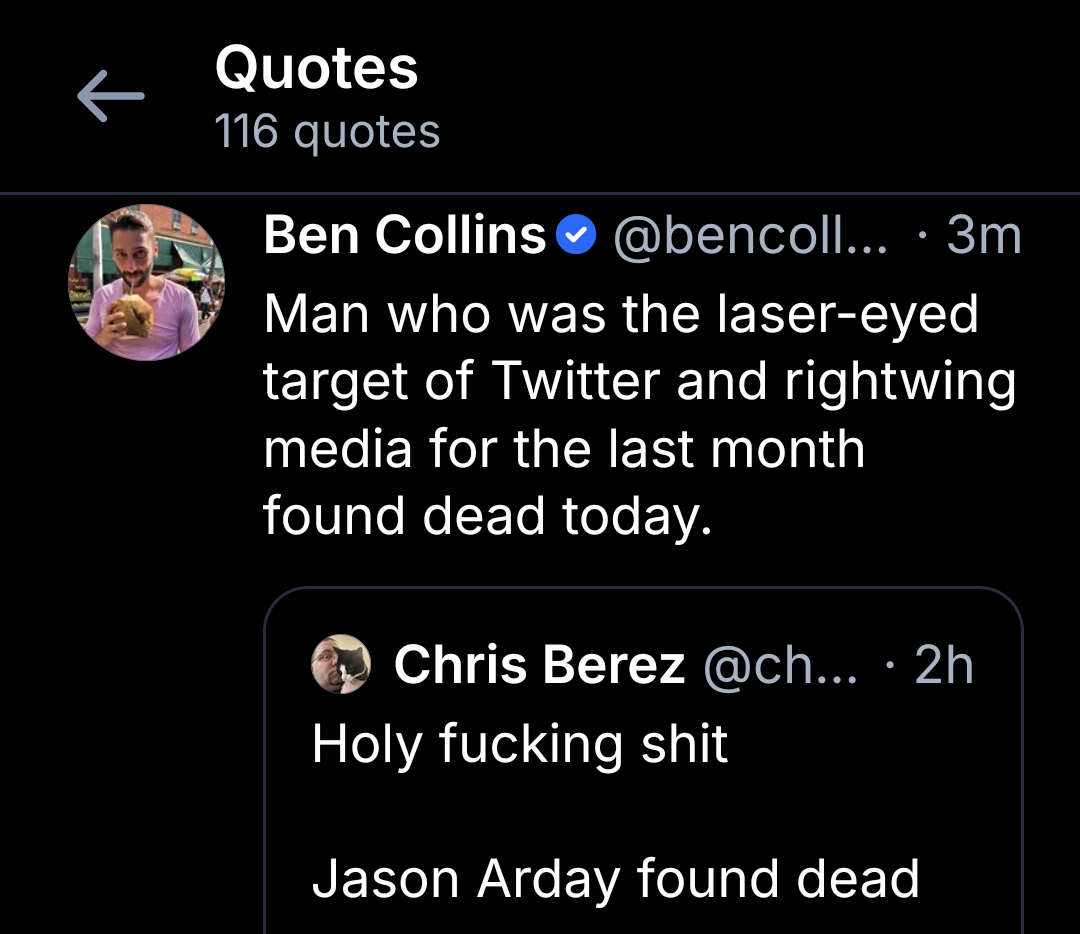Image resolution: width=1080 pixels, height=934 pixels.
Task: Click the 3m timestamp
Action: [984, 236]
